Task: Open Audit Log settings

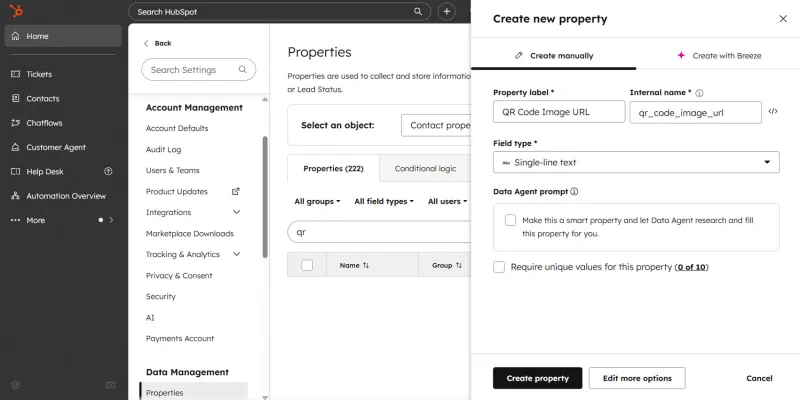Action: pos(163,149)
